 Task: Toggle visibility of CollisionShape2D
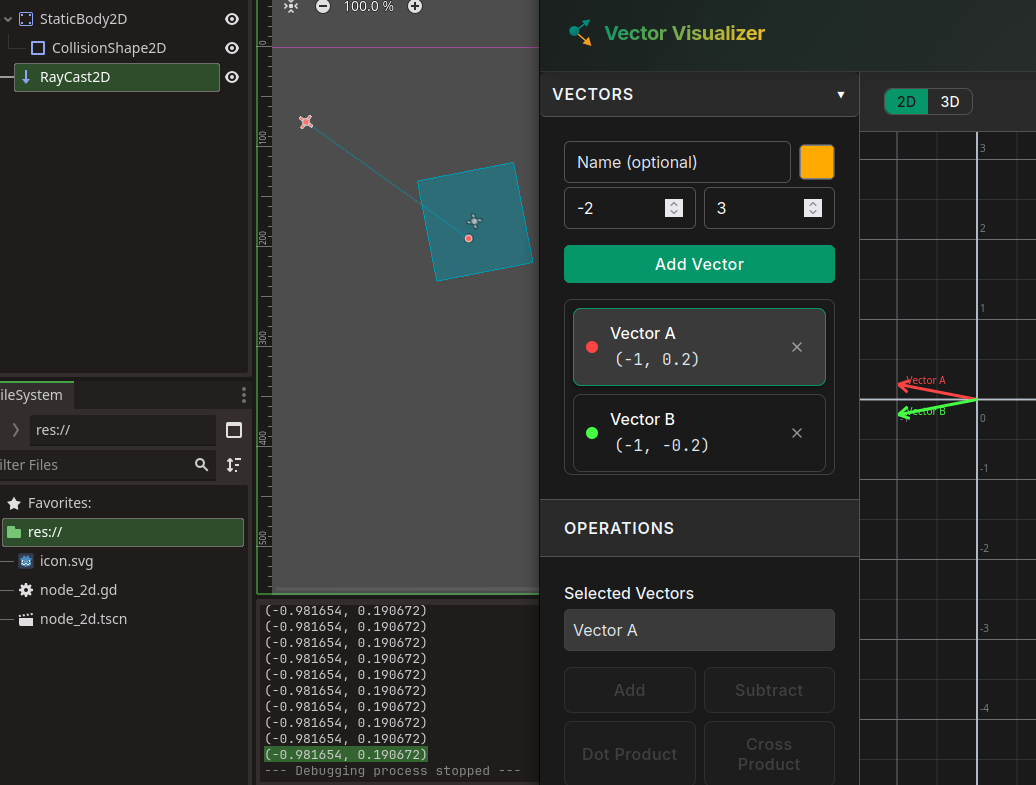coord(232,48)
